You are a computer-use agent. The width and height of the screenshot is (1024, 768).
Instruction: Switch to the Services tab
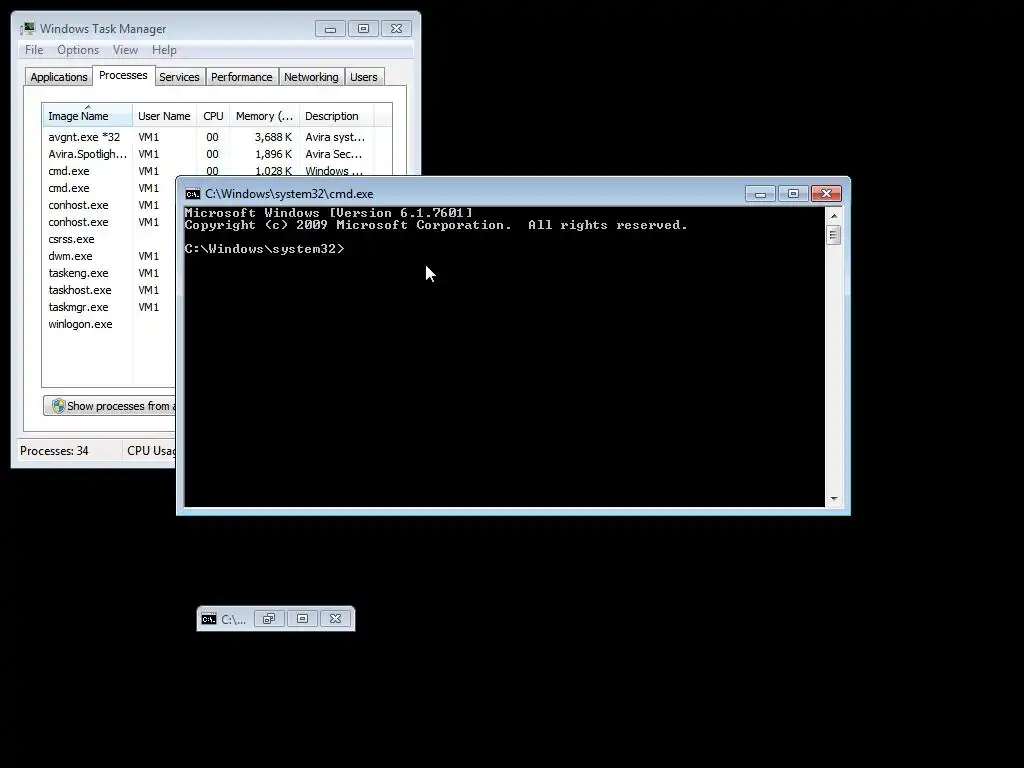(180, 77)
